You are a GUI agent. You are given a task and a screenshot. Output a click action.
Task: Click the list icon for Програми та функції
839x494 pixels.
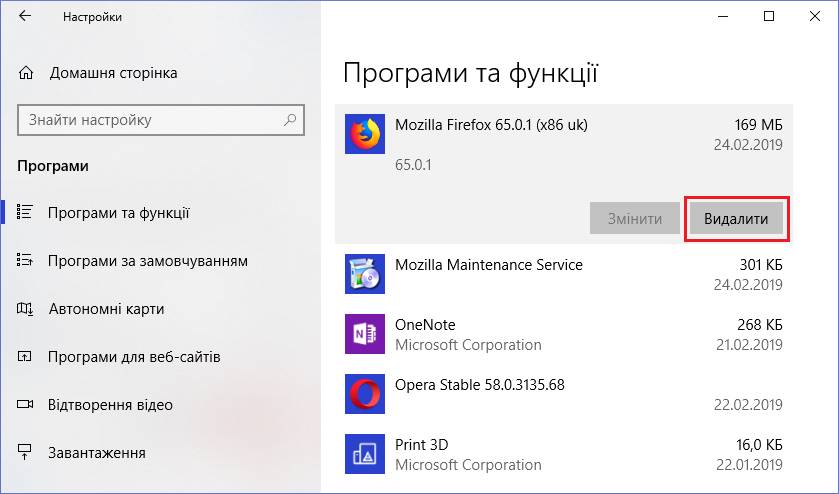tap(25, 212)
